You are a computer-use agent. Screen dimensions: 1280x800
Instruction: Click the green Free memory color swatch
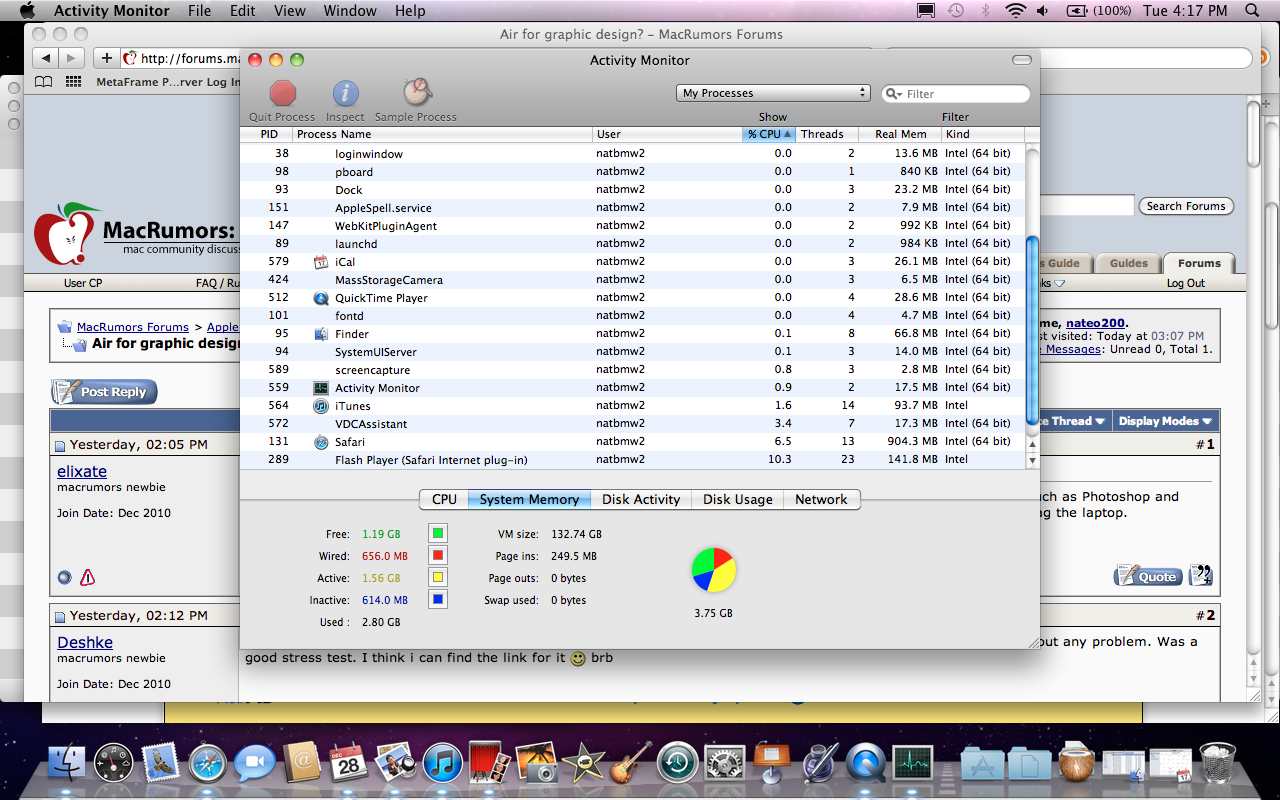pyautogui.click(x=437, y=533)
